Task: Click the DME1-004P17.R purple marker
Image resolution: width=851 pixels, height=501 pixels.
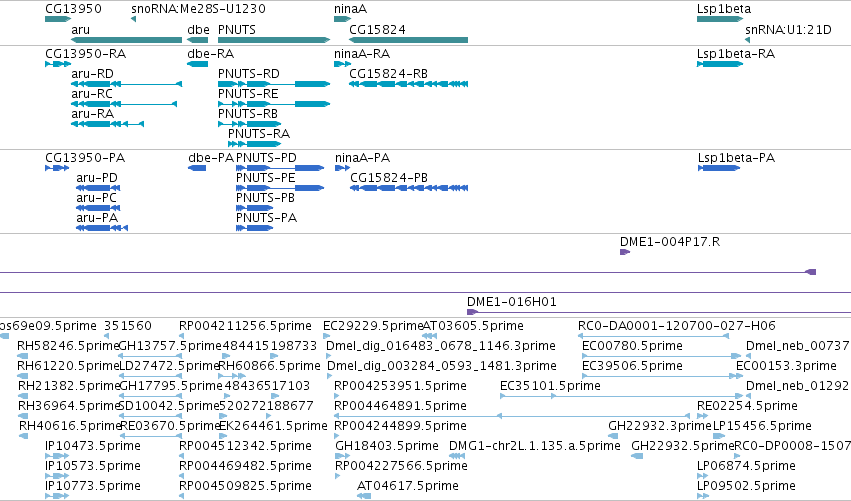Action: pos(625,252)
